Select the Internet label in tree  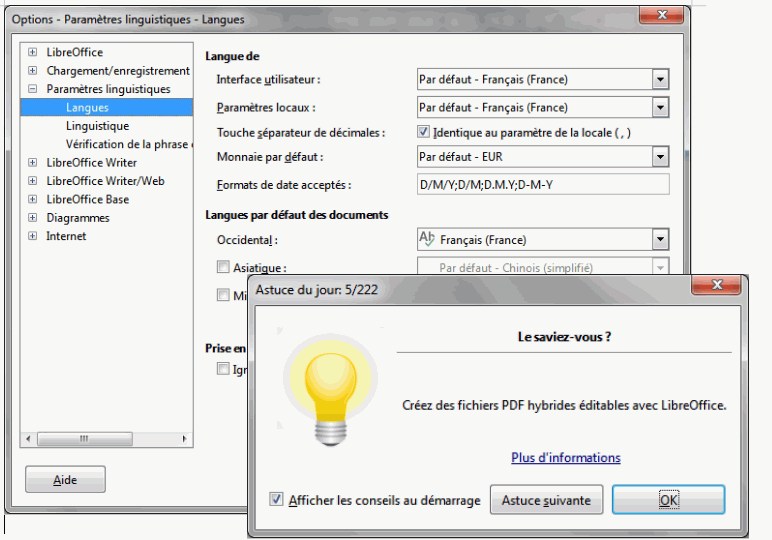point(66,236)
